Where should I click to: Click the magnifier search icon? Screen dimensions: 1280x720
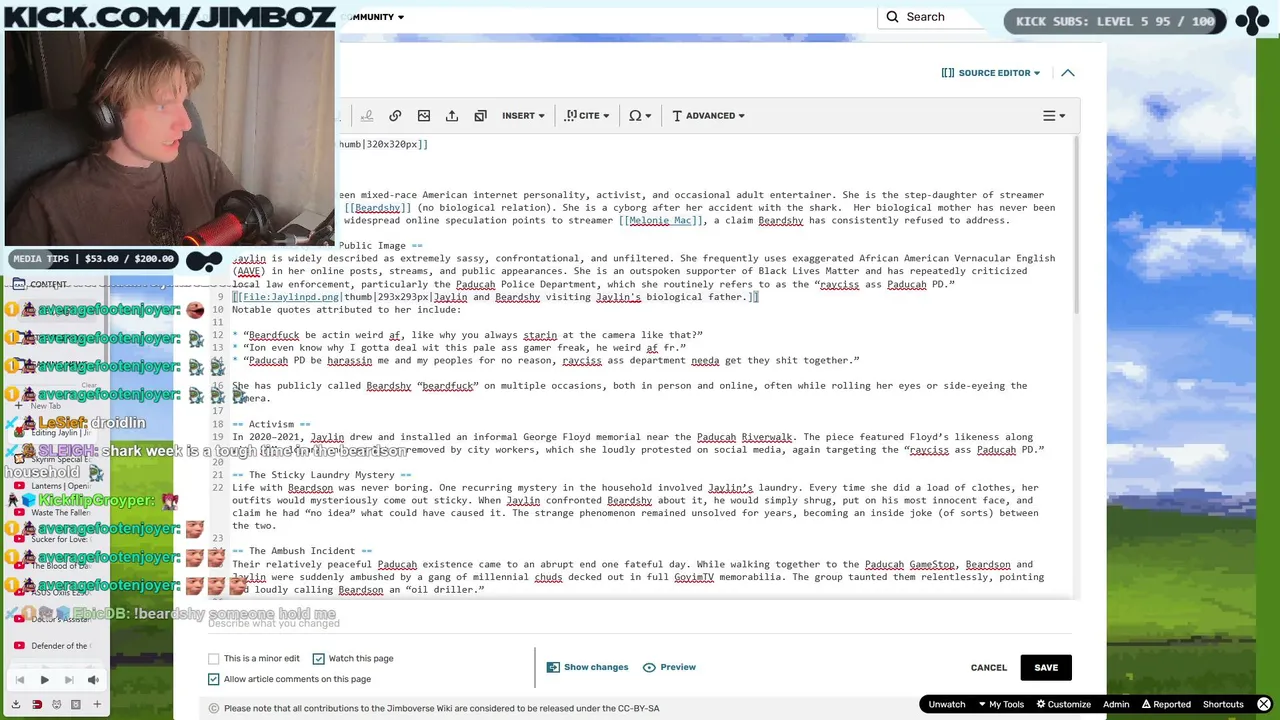(x=892, y=17)
